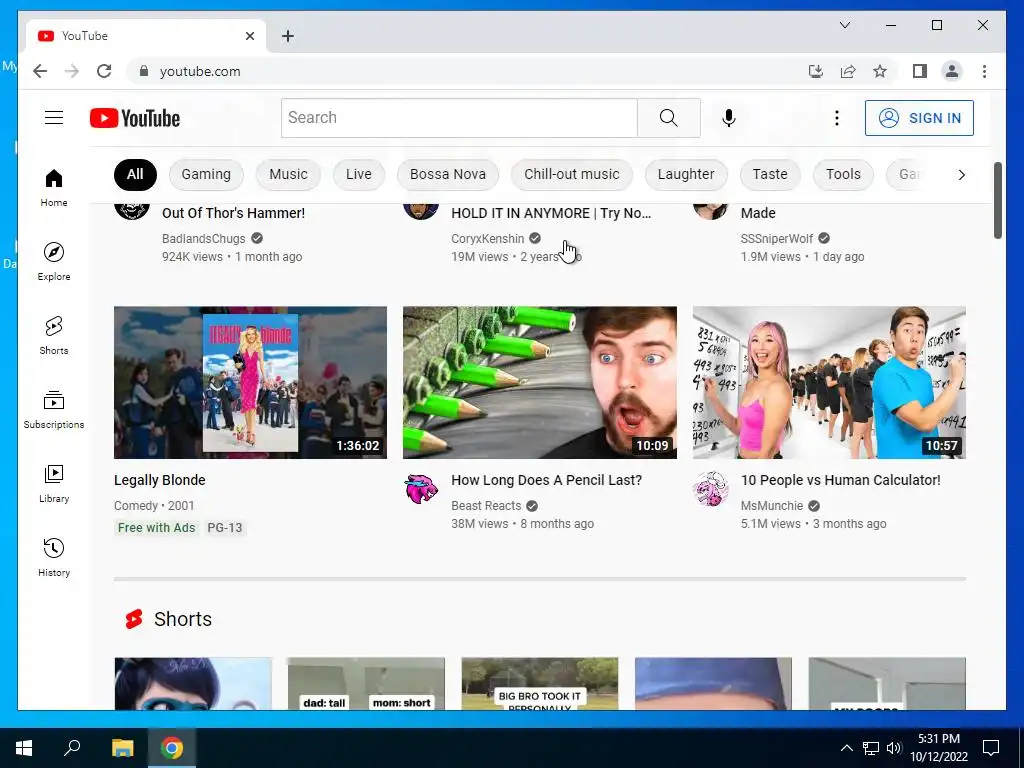Image resolution: width=1024 pixels, height=768 pixels.
Task: Open Explore in the sidebar
Action: click(54, 262)
